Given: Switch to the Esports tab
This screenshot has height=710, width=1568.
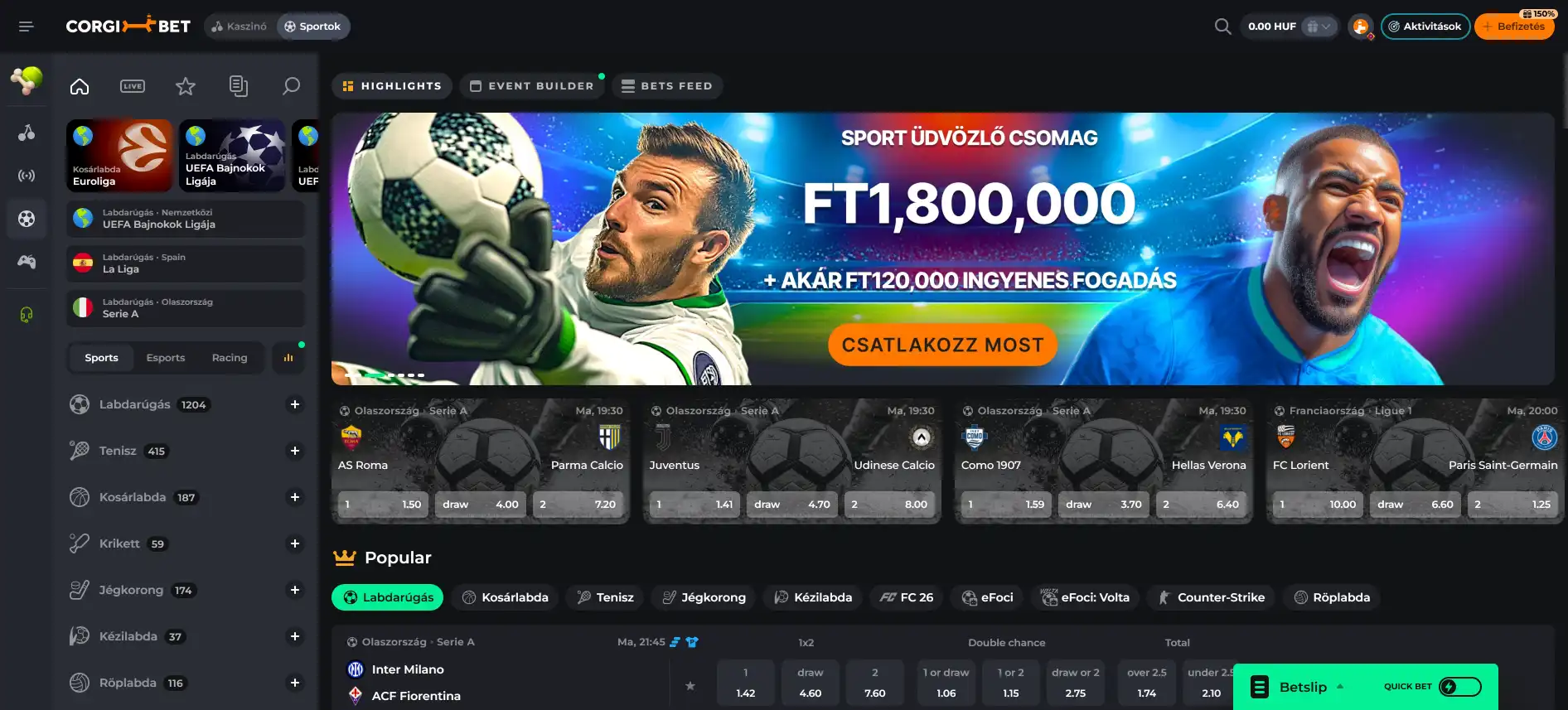Looking at the screenshot, I should (166, 358).
